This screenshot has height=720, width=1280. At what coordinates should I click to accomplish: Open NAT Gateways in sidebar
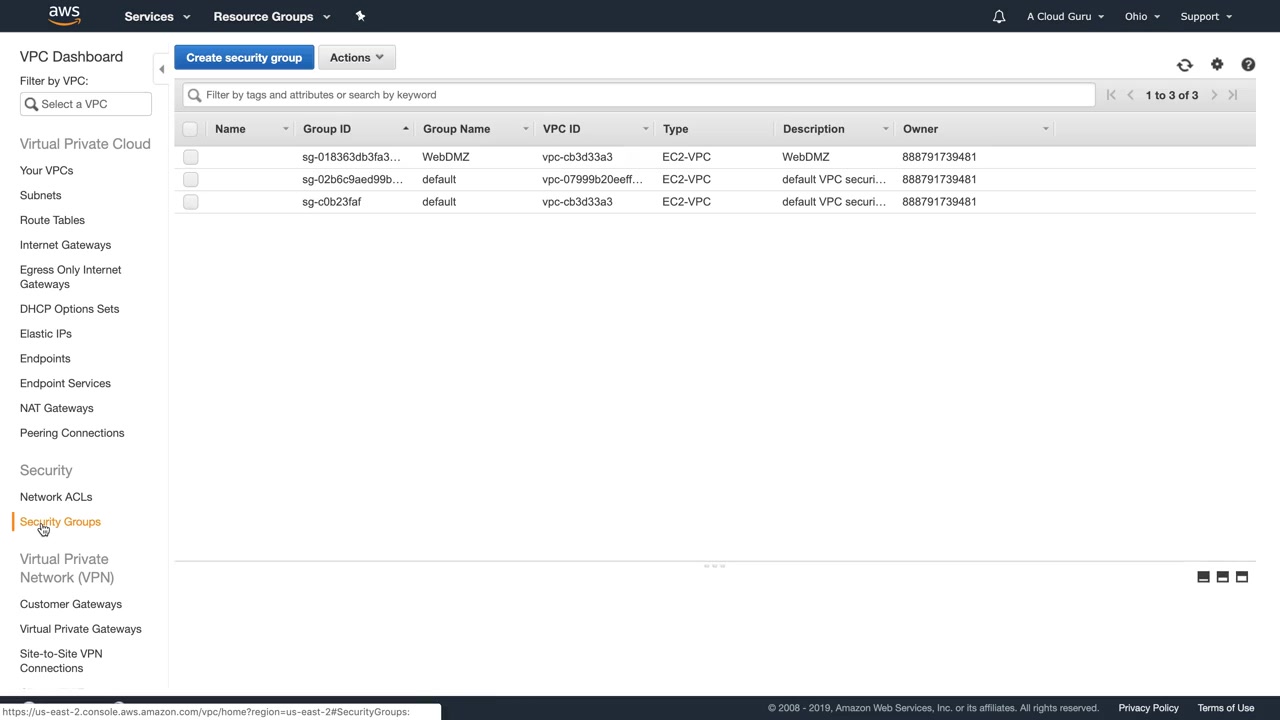[x=56, y=408]
